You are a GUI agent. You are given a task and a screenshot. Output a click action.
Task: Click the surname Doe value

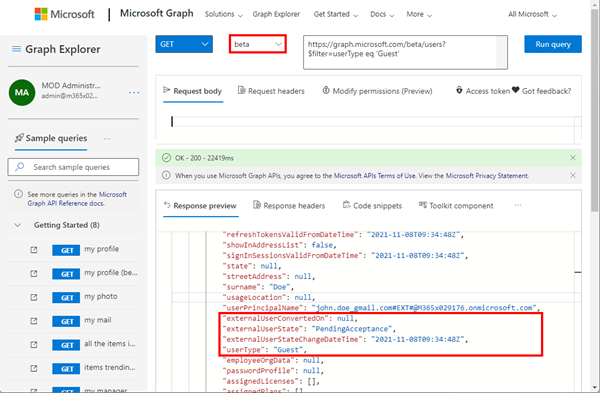pyautogui.click(x=279, y=287)
